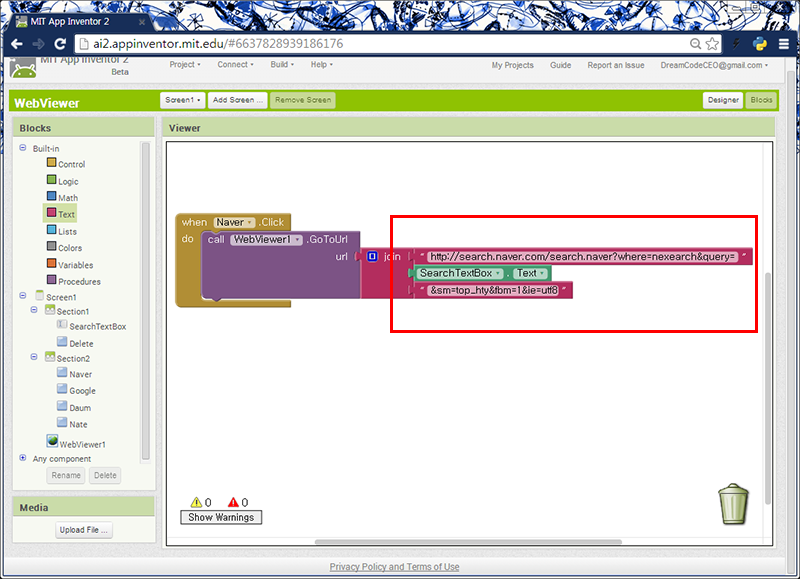This screenshot has height=579, width=800.
Task: Click the Upload File button
Action: (84, 530)
